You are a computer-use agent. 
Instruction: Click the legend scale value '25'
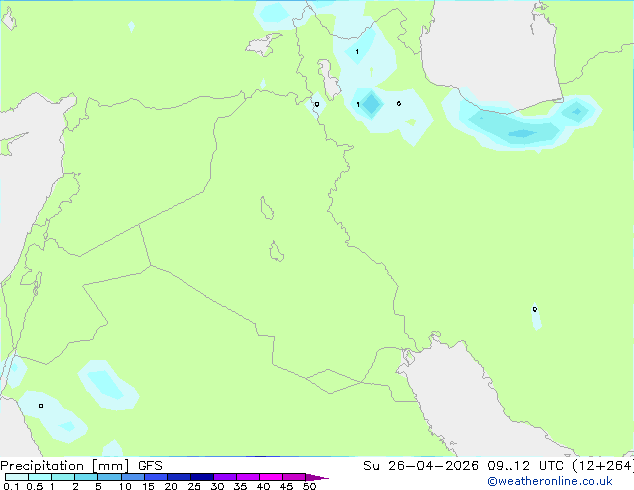194,486
